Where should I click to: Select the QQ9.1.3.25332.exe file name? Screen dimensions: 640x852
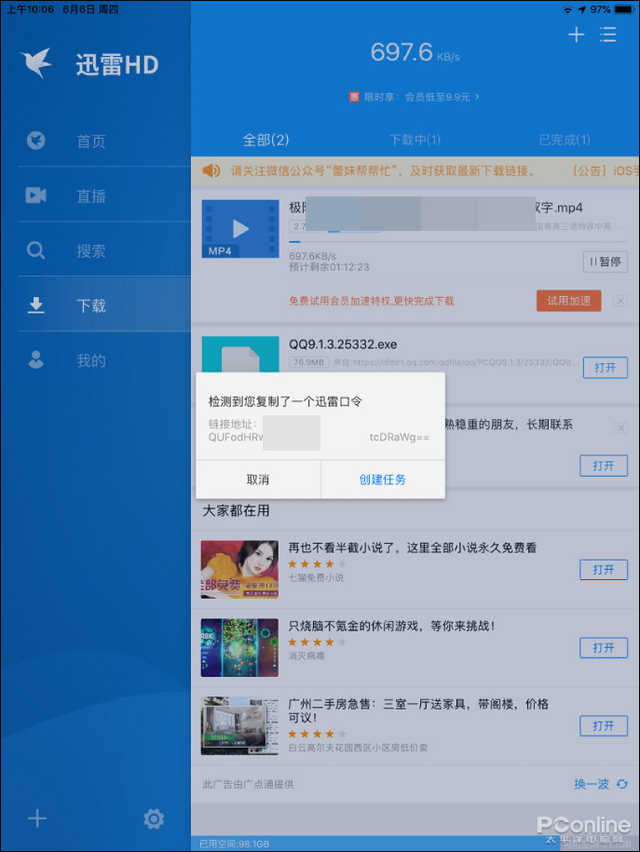pyautogui.click(x=343, y=344)
